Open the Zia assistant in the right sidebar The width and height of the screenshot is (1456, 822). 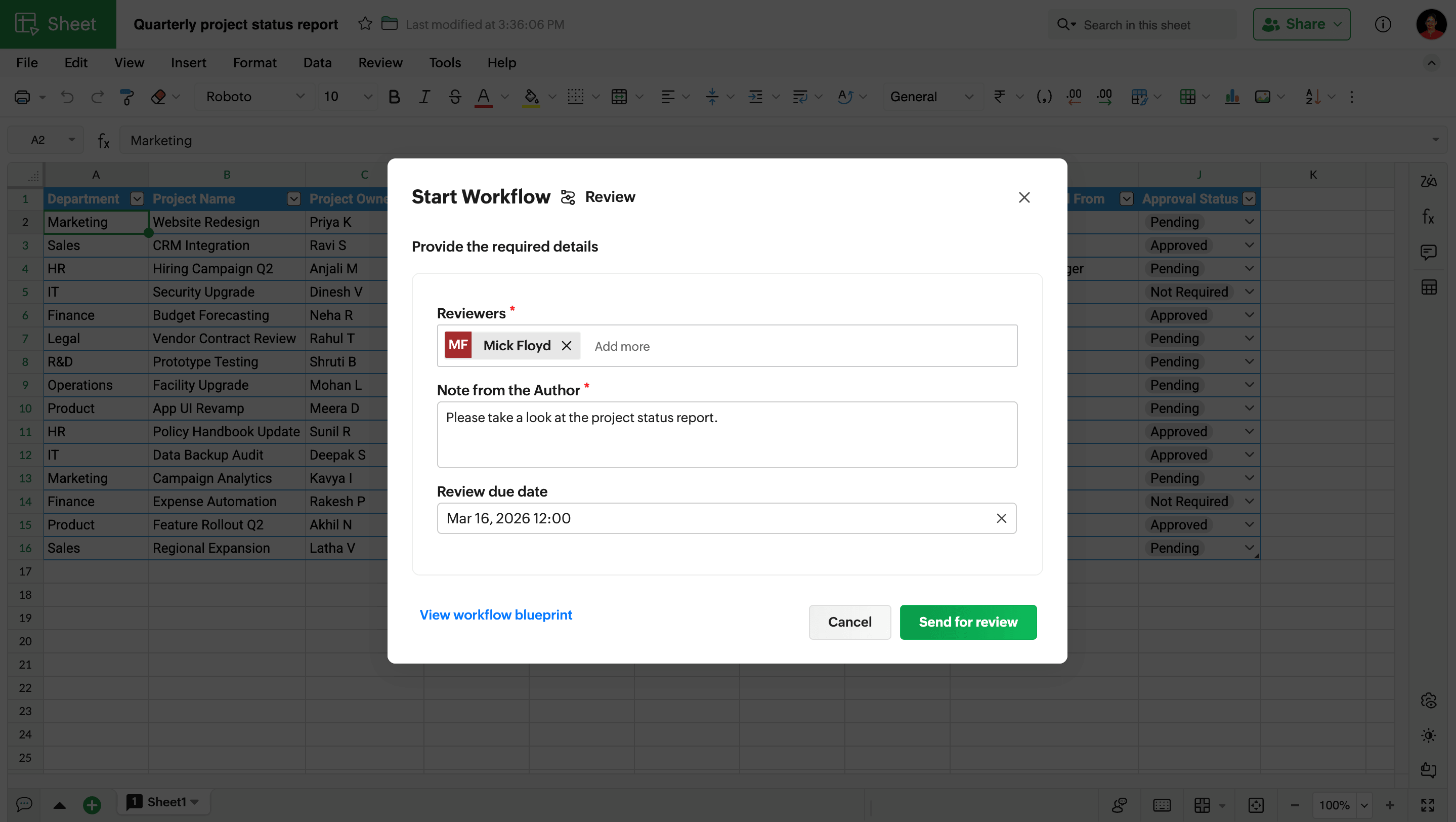(x=1429, y=181)
